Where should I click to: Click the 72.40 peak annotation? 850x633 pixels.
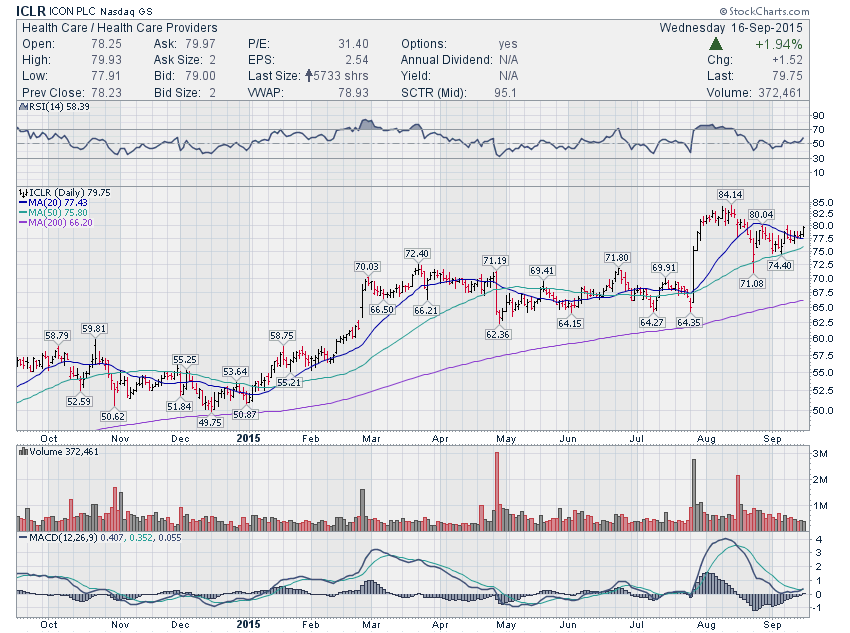coord(417,254)
